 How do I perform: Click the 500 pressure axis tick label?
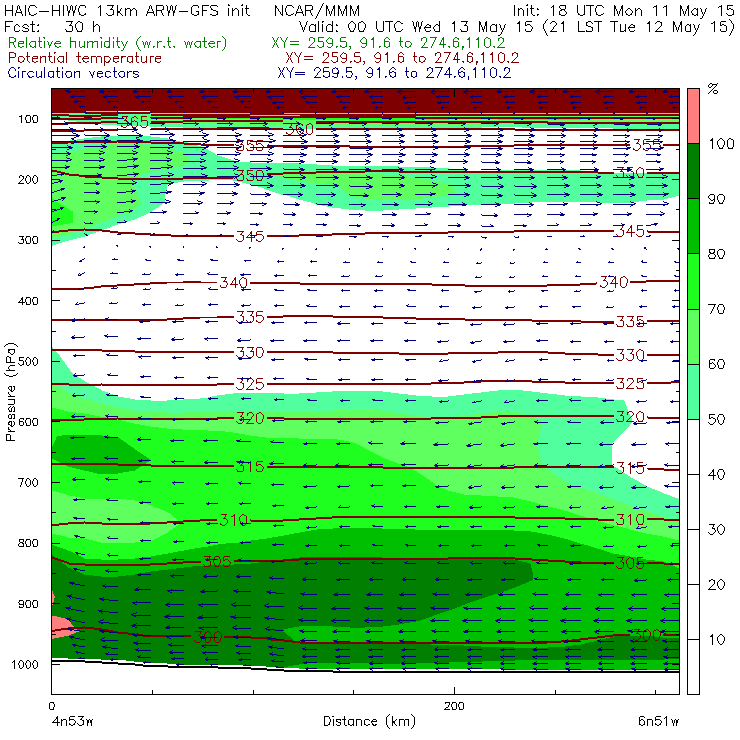coord(28,361)
